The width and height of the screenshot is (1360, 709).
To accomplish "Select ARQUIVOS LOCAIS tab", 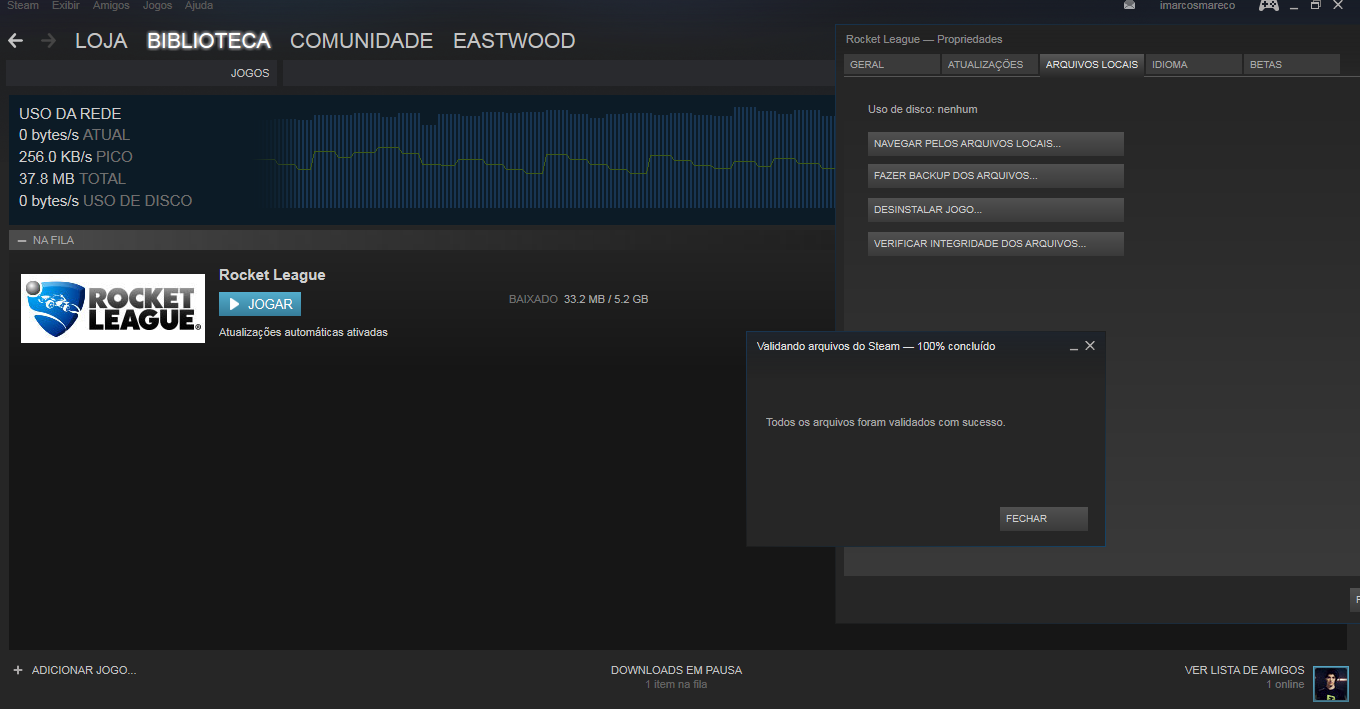I will click(x=1092, y=64).
